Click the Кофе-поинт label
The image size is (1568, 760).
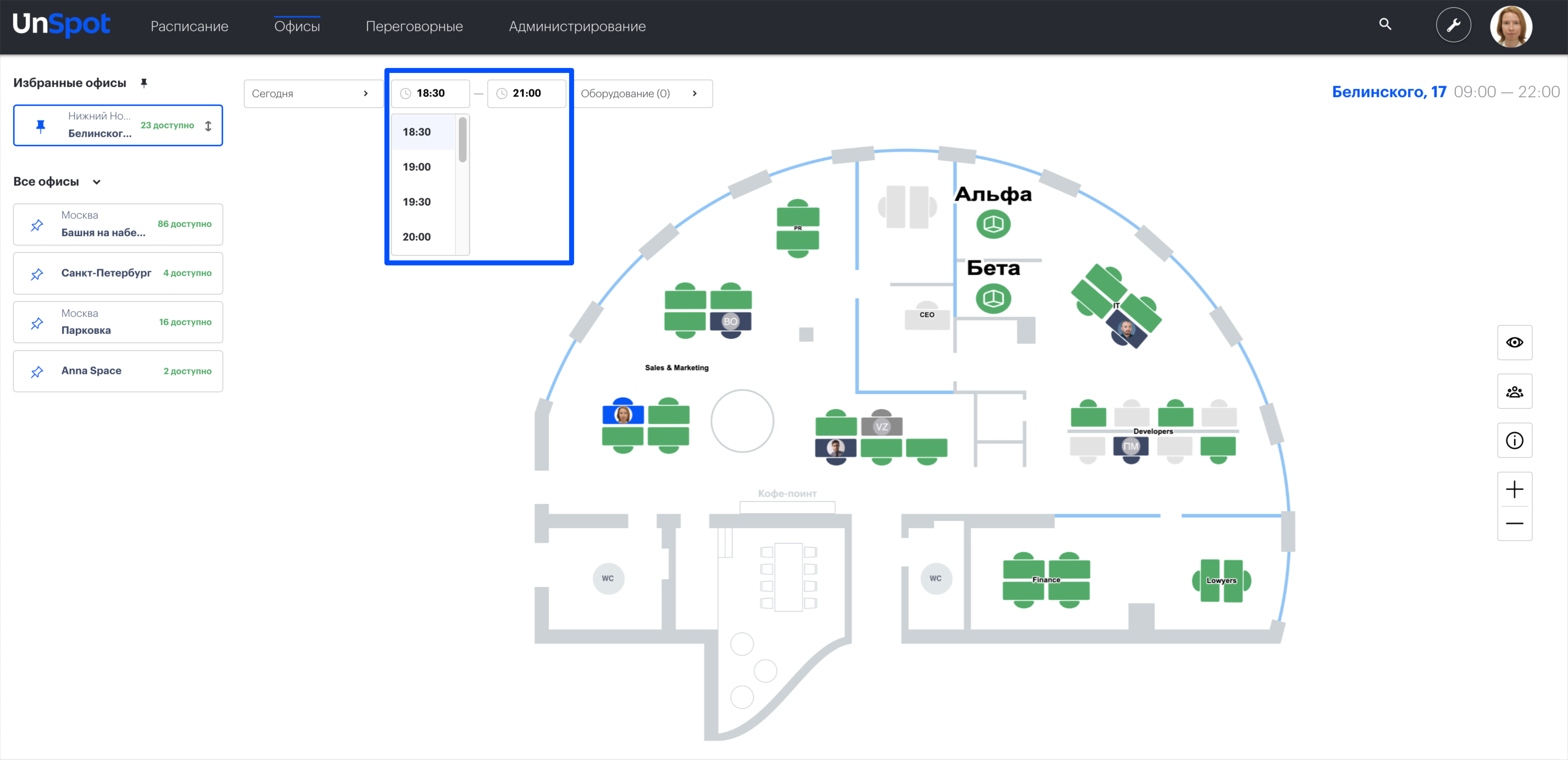pos(787,493)
